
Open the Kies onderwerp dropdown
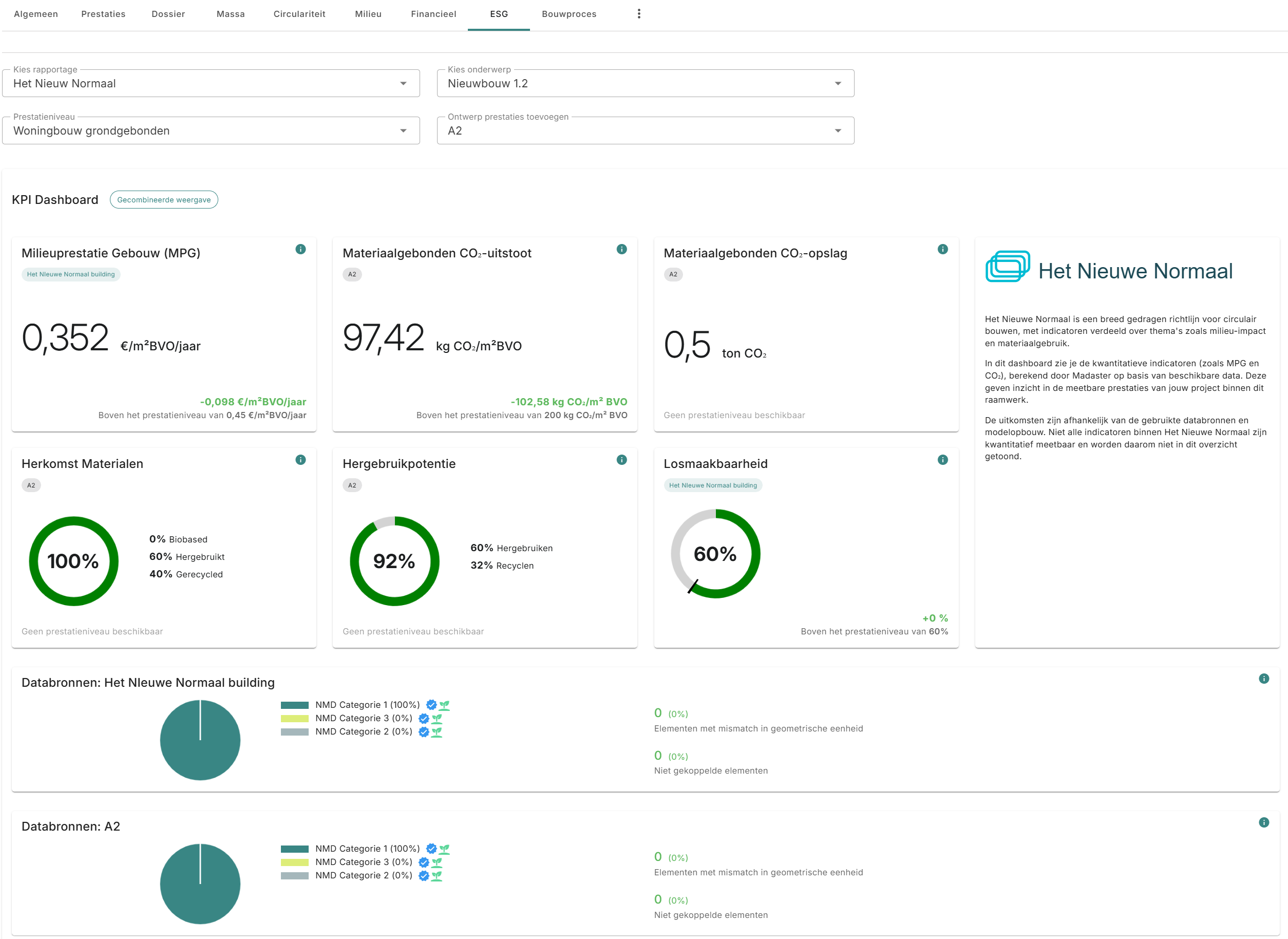pos(646,84)
